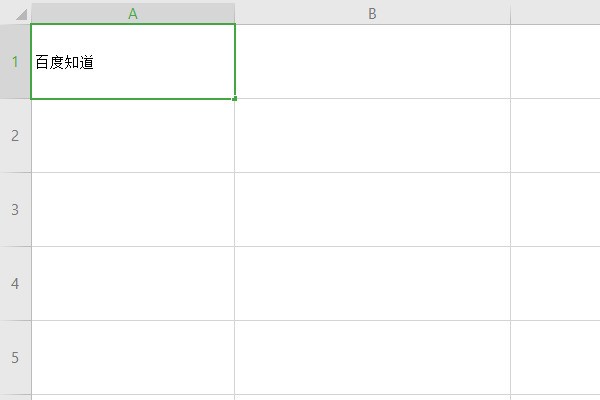Select empty cell B2

(372, 135)
